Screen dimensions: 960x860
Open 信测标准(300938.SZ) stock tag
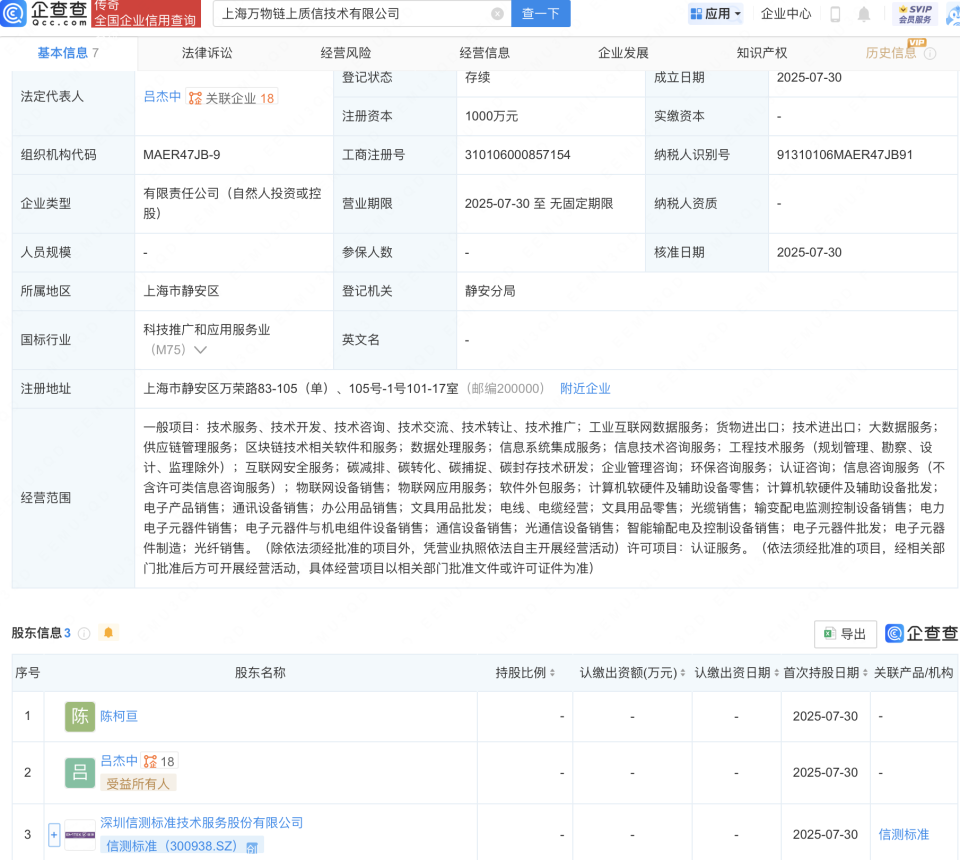[182, 846]
